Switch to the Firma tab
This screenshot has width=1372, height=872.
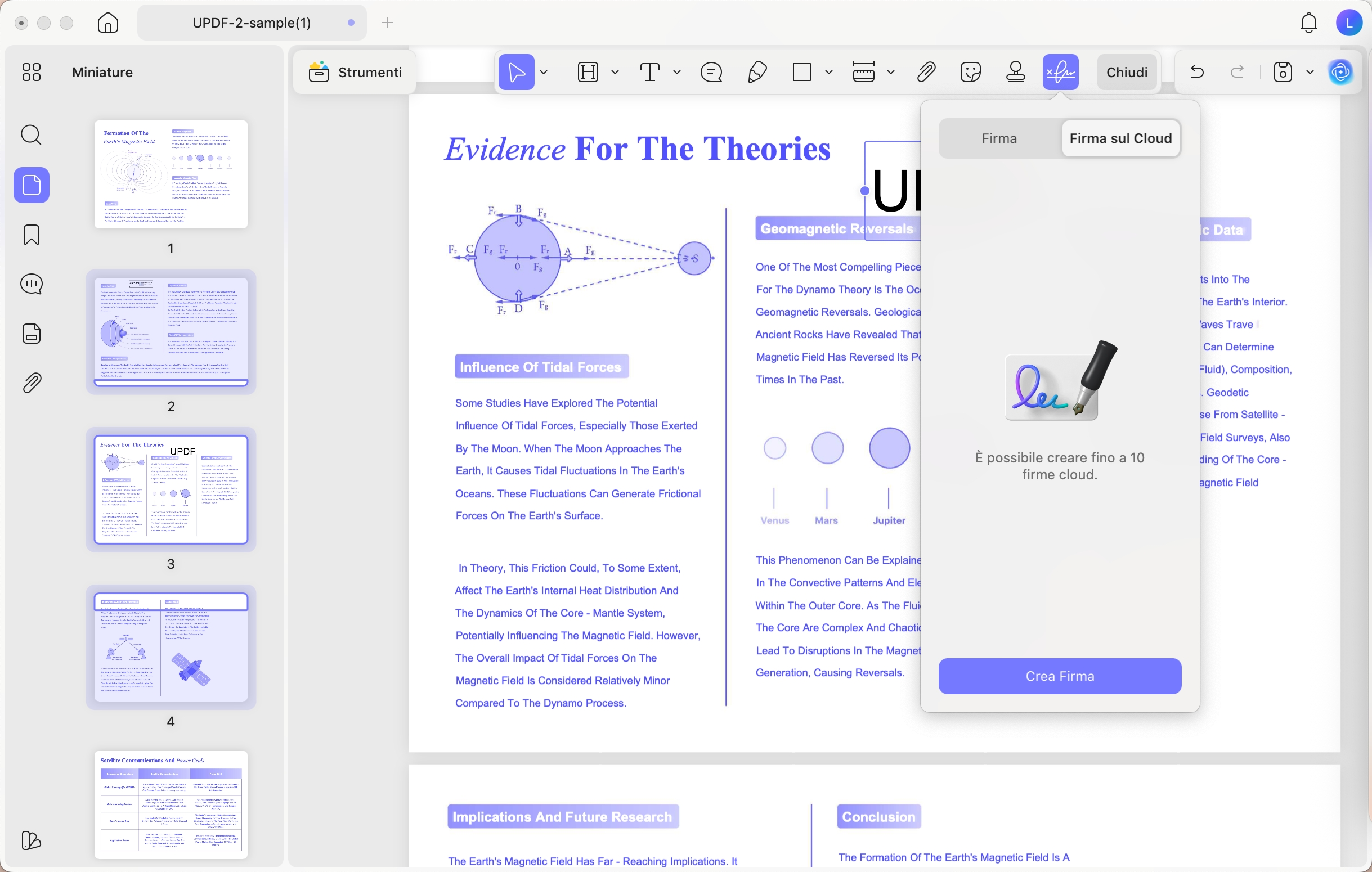[x=999, y=138]
